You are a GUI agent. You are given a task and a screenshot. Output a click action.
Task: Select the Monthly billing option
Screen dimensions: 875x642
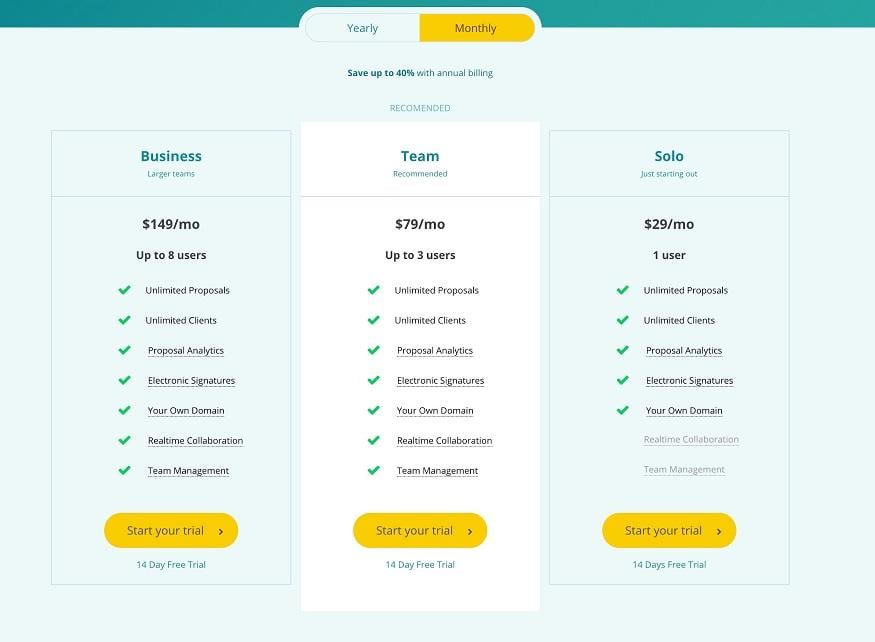coord(477,28)
